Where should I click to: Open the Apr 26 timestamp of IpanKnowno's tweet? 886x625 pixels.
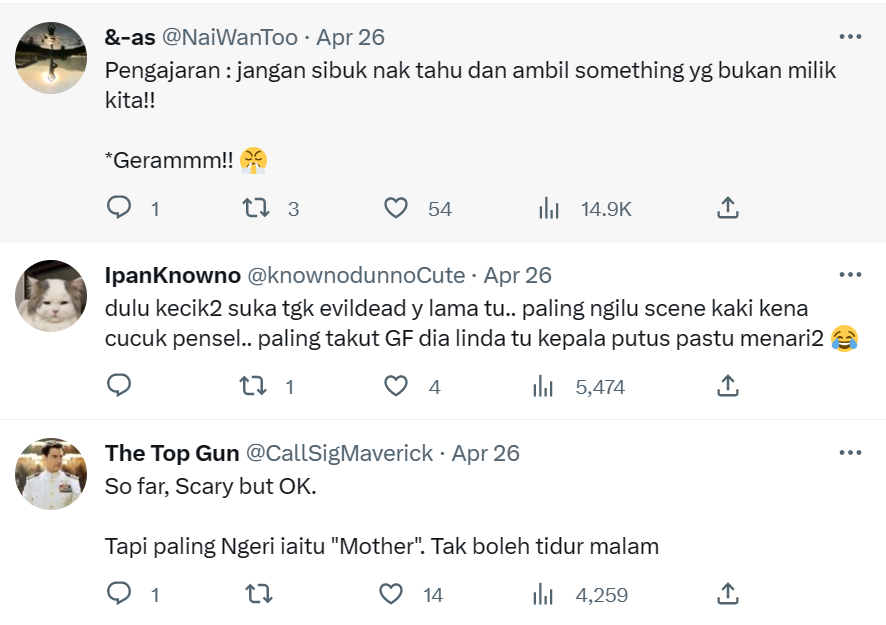coord(518,275)
